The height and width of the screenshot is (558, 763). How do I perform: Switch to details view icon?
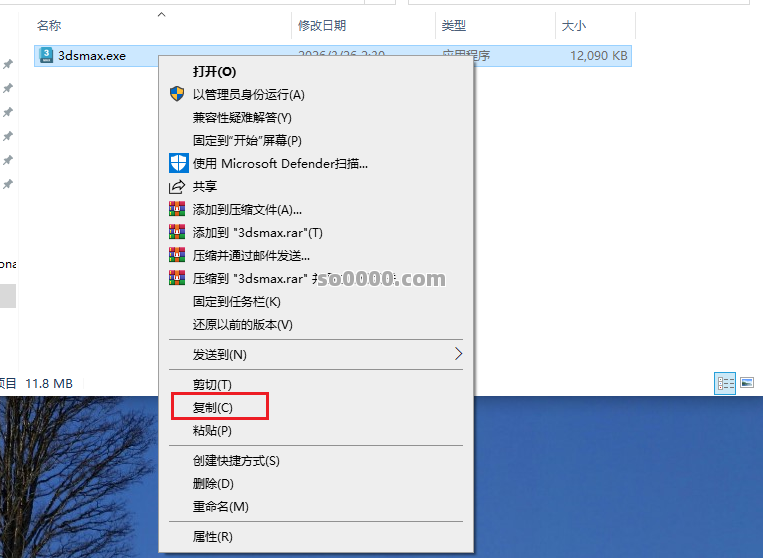pyautogui.click(x=725, y=383)
